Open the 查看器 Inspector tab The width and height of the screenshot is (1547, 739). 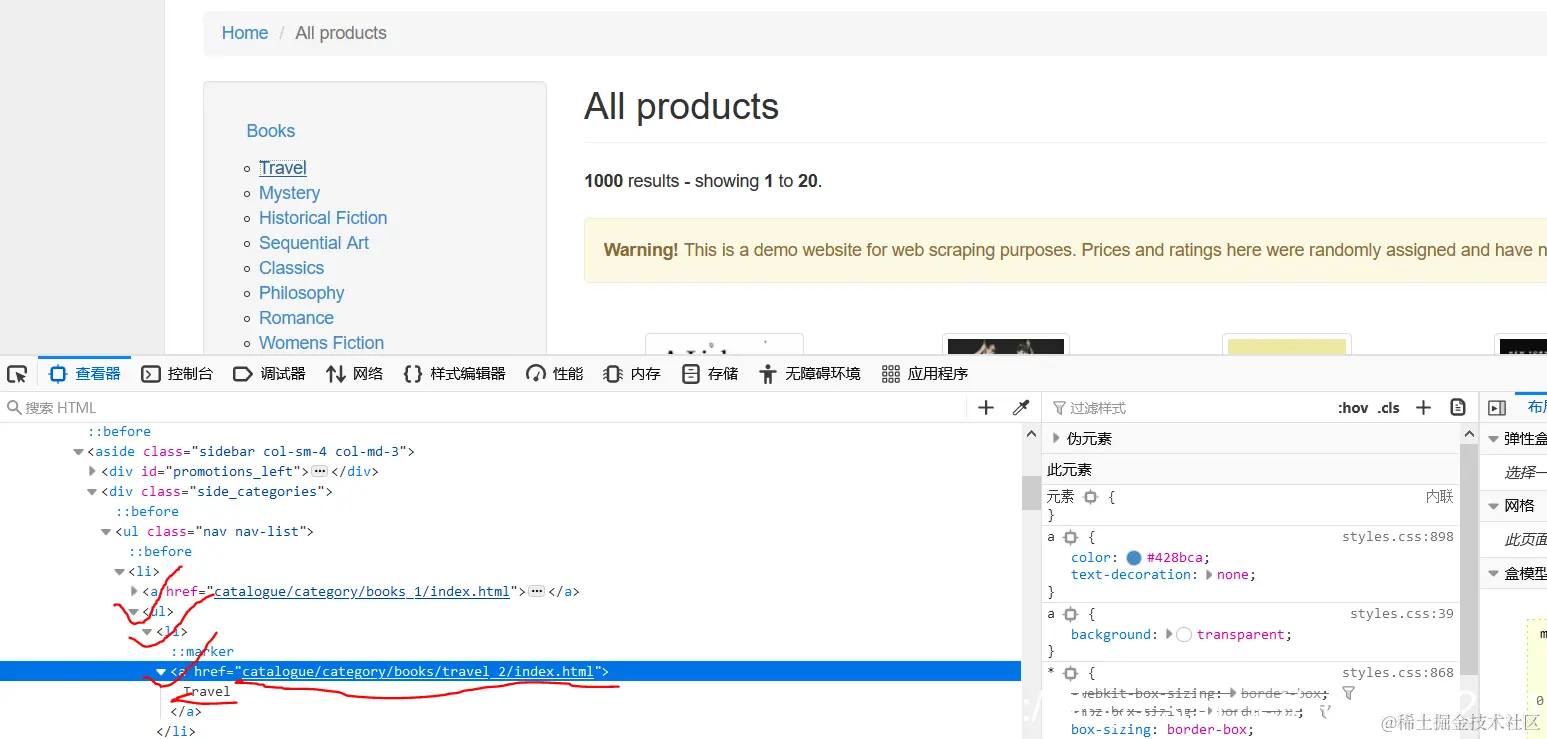tap(85, 374)
